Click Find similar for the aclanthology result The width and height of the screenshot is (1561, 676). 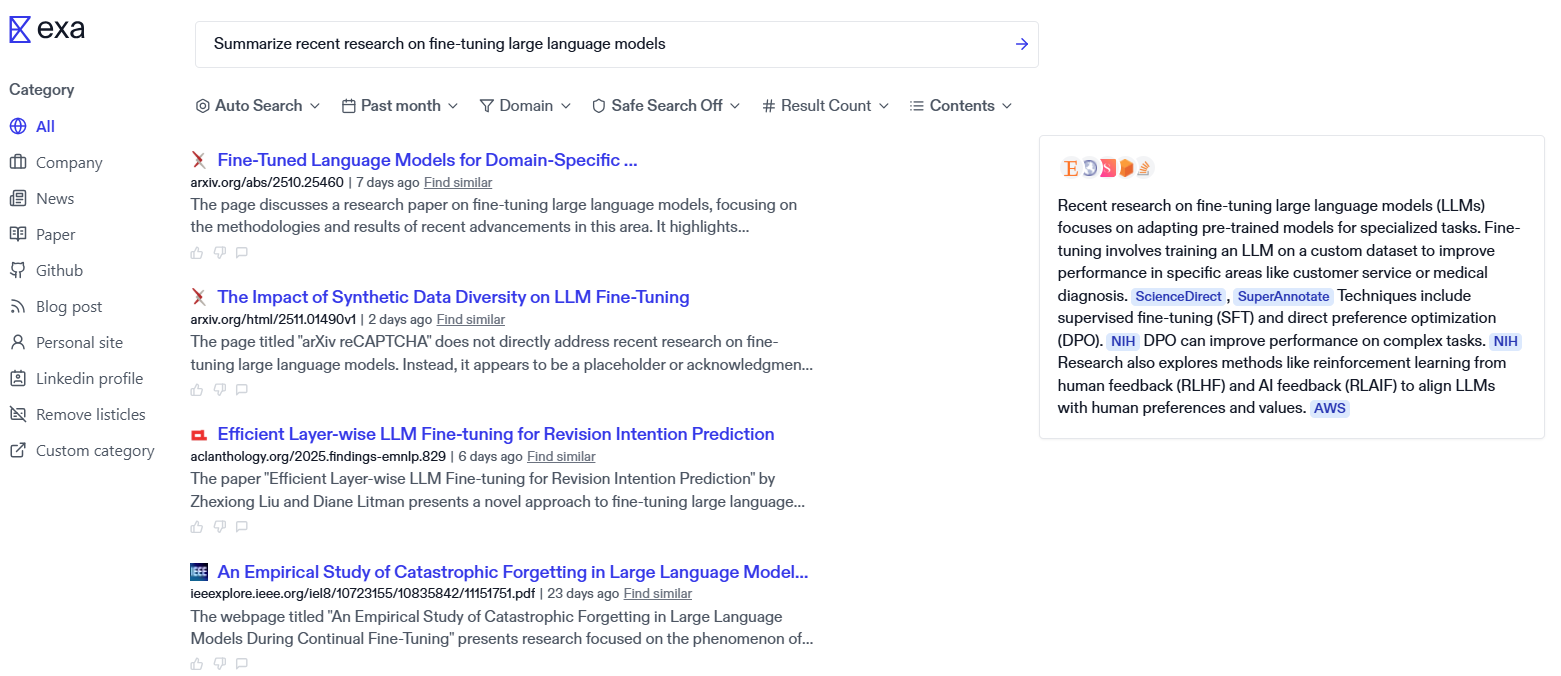561,457
